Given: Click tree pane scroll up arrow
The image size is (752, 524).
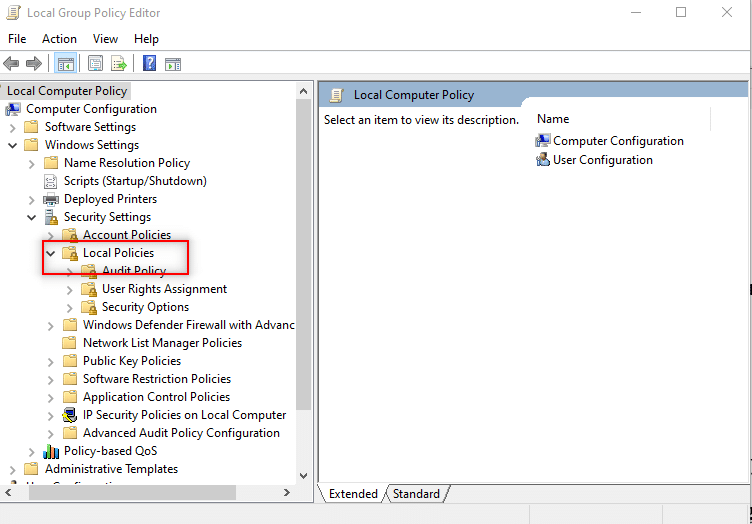Looking at the screenshot, I should click(x=304, y=91).
